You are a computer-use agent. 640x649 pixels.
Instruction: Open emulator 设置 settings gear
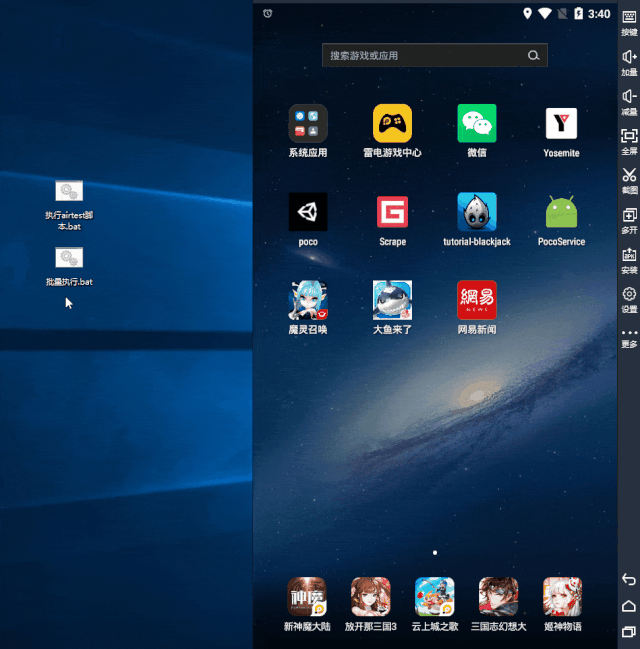tap(629, 300)
